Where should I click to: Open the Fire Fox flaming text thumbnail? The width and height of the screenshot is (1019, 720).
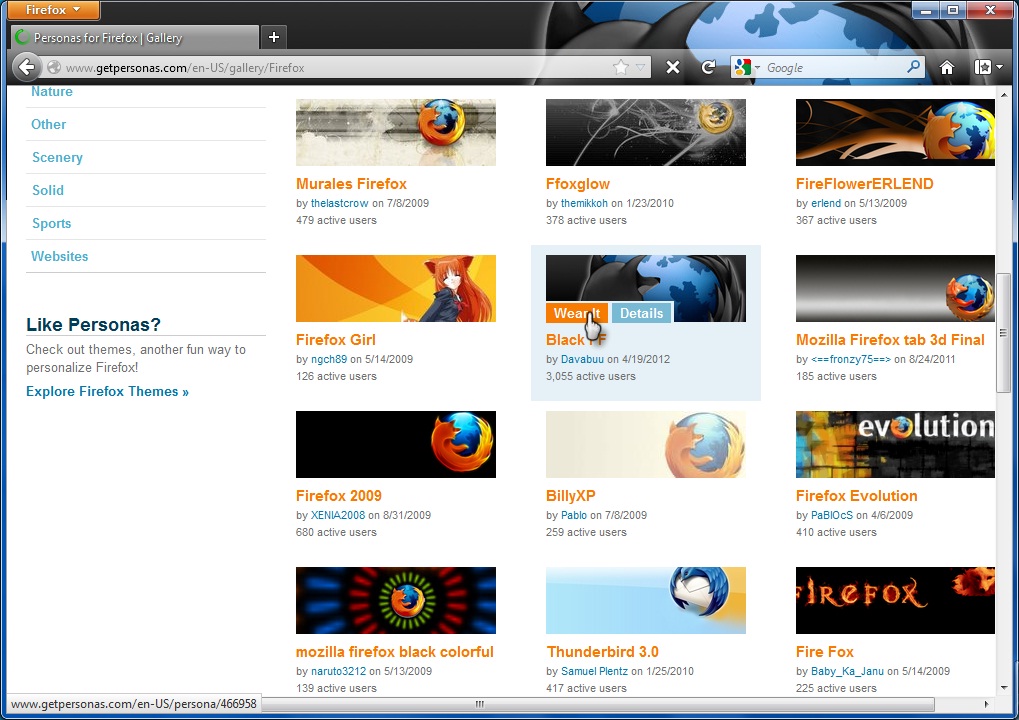(895, 600)
